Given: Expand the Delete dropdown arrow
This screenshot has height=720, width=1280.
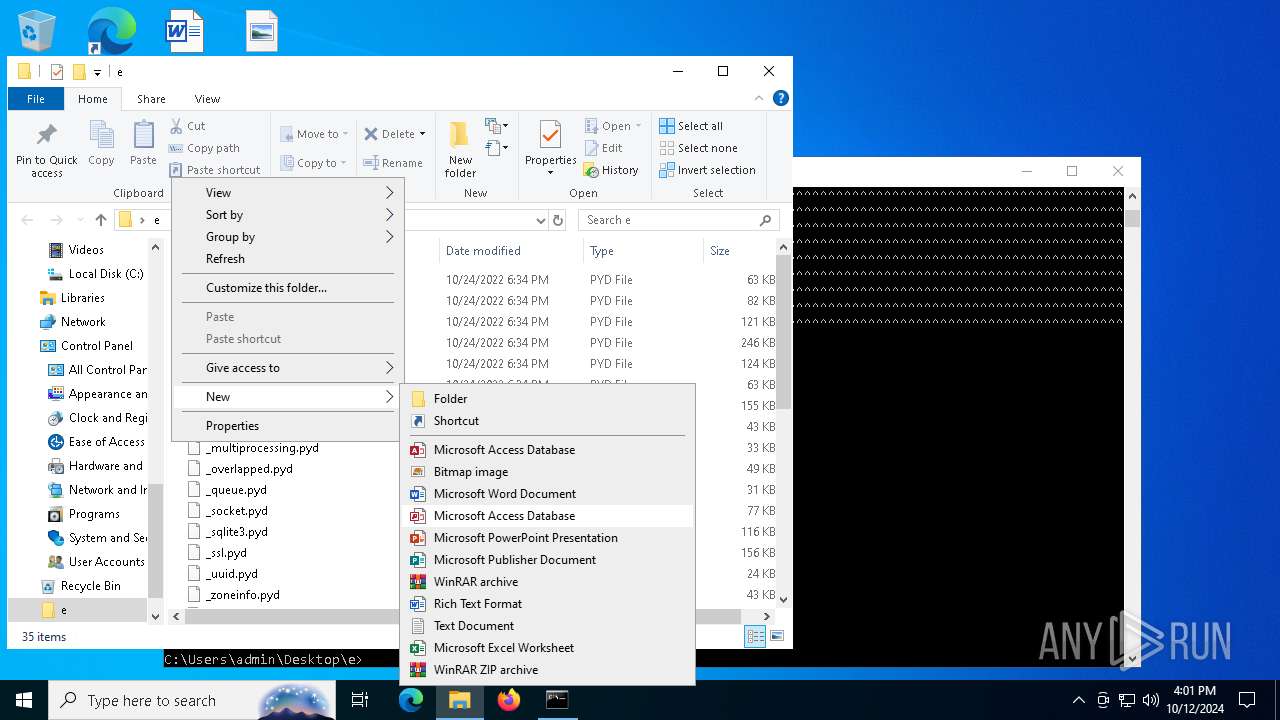Looking at the screenshot, I should 422,134.
